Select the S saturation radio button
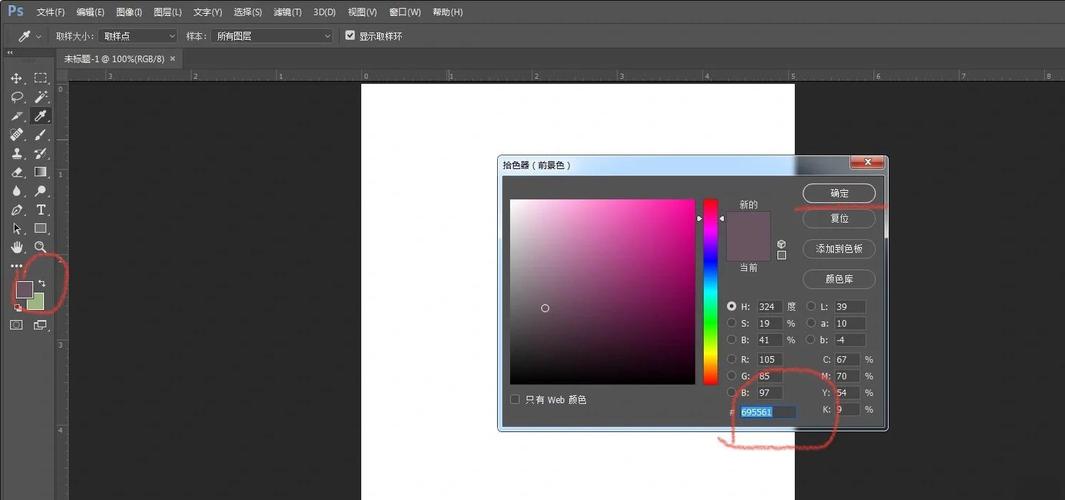Screen dimensions: 1065x500 732,323
